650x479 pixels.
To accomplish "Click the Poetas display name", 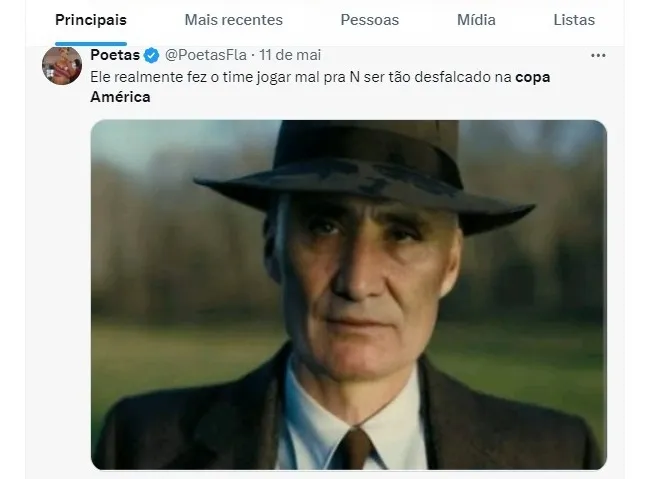I will (115, 55).
